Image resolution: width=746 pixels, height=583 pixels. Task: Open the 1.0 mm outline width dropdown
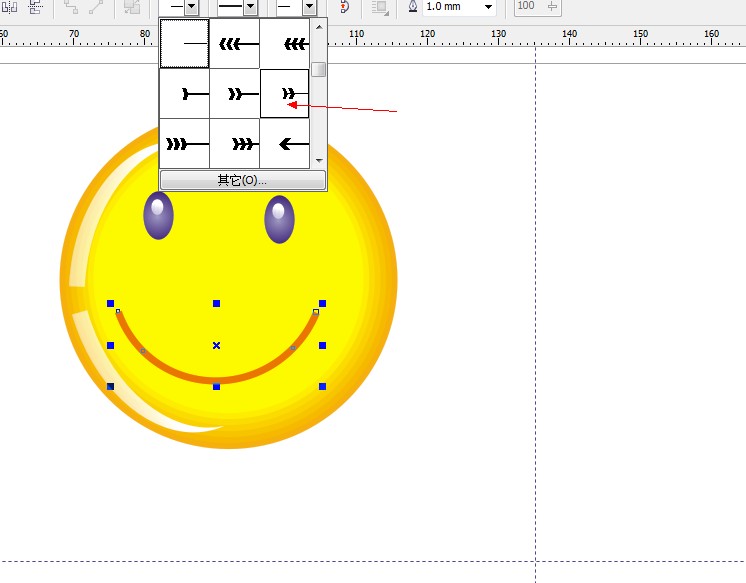[x=488, y=7]
